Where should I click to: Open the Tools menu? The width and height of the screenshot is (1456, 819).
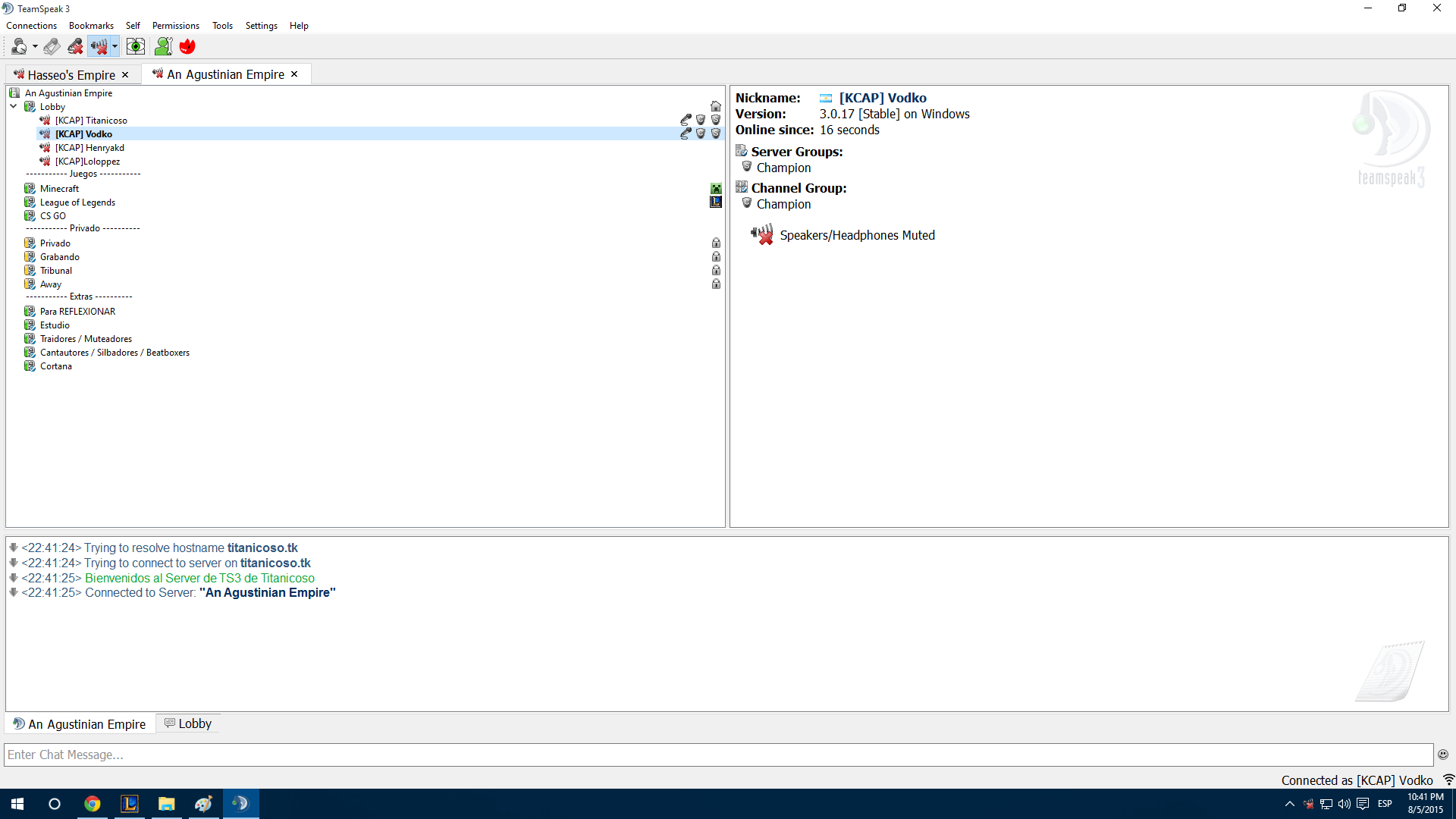[x=222, y=26]
